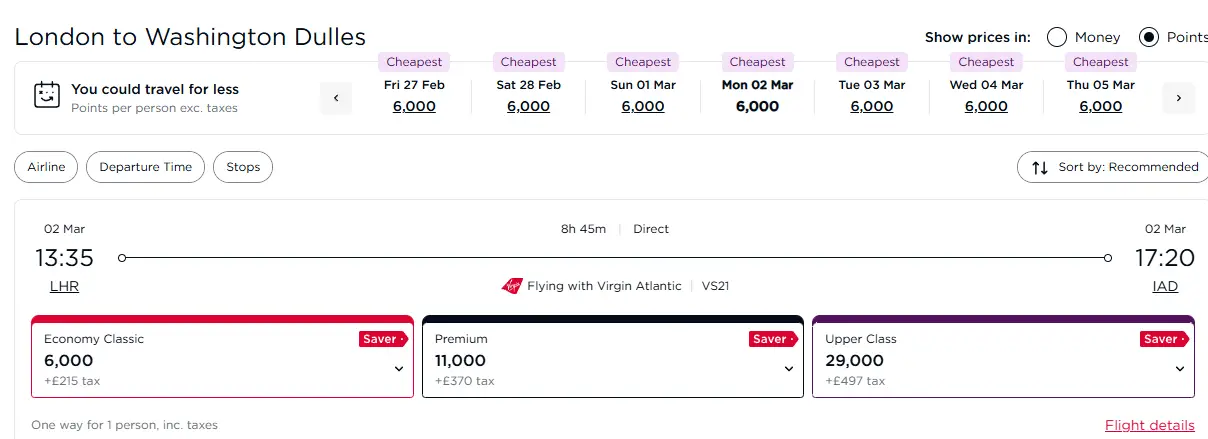Click the Upper Class Saver tag
The width and height of the screenshot is (1208, 439).
pyautogui.click(x=1164, y=339)
